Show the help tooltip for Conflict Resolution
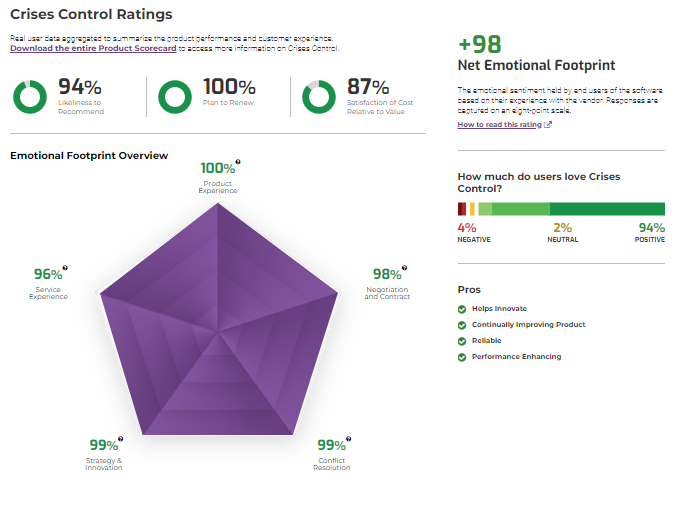The image size is (688, 506). pyautogui.click(x=349, y=438)
